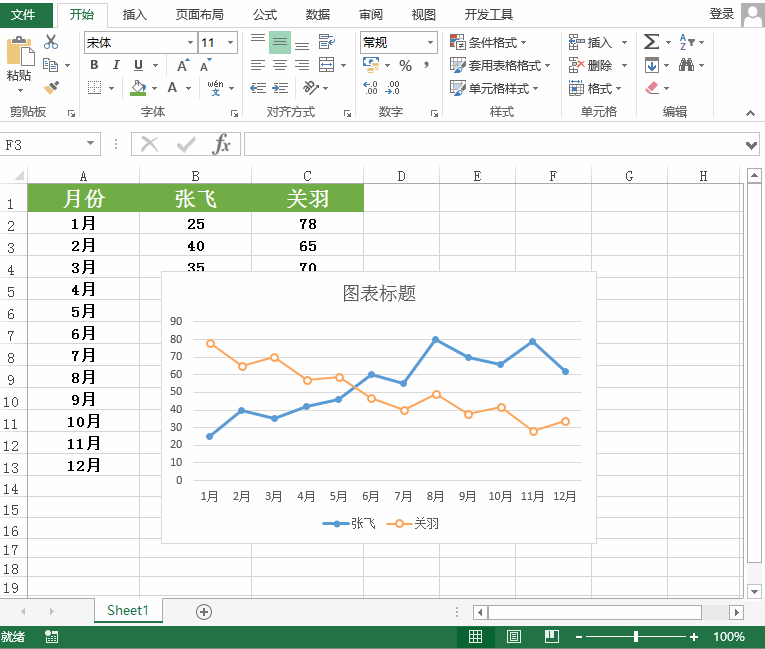Decrease font size with smaller A icon
The height and width of the screenshot is (649, 765).
pyautogui.click(x=205, y=65)
